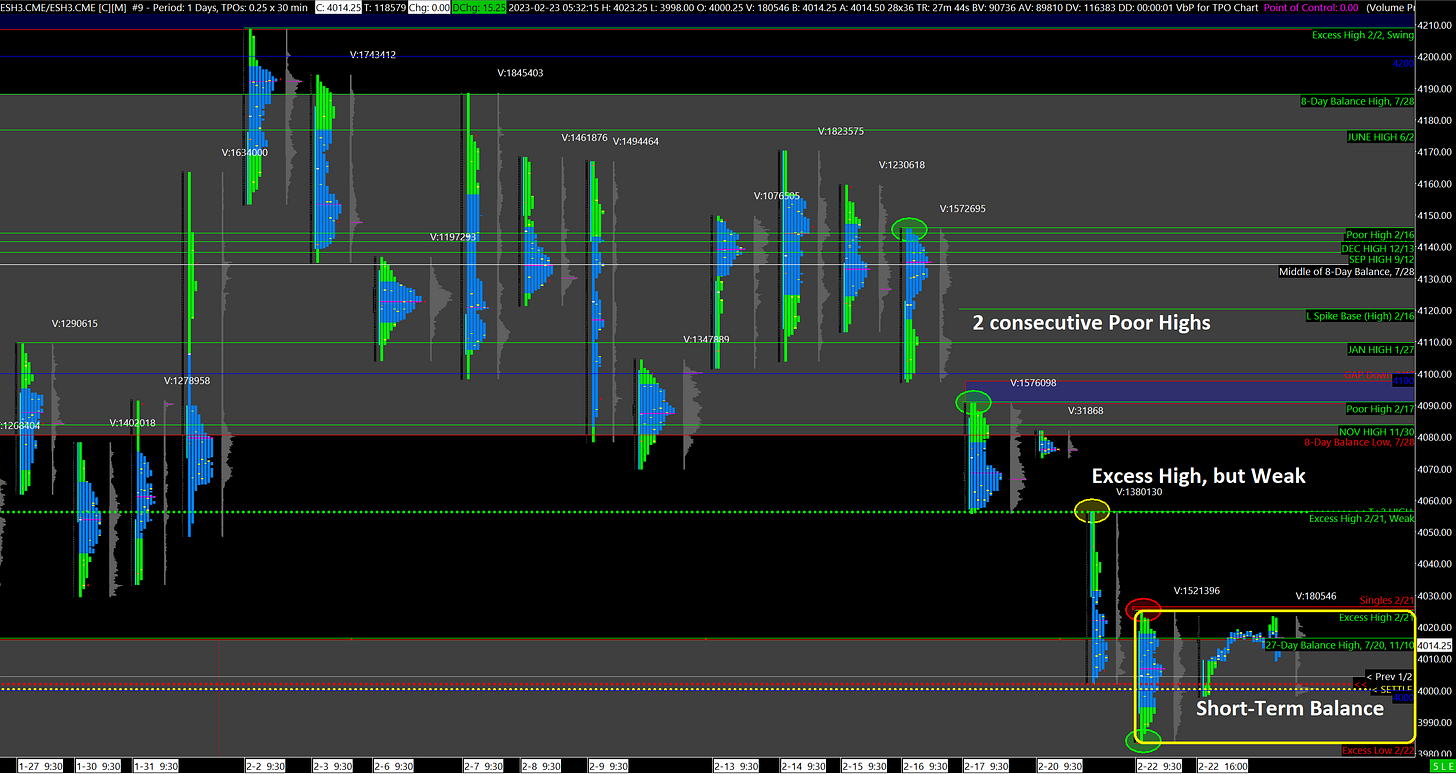1456x774 pixels.
Task: Click the 'V:1576098' volume label
Action: [1033, 383]
